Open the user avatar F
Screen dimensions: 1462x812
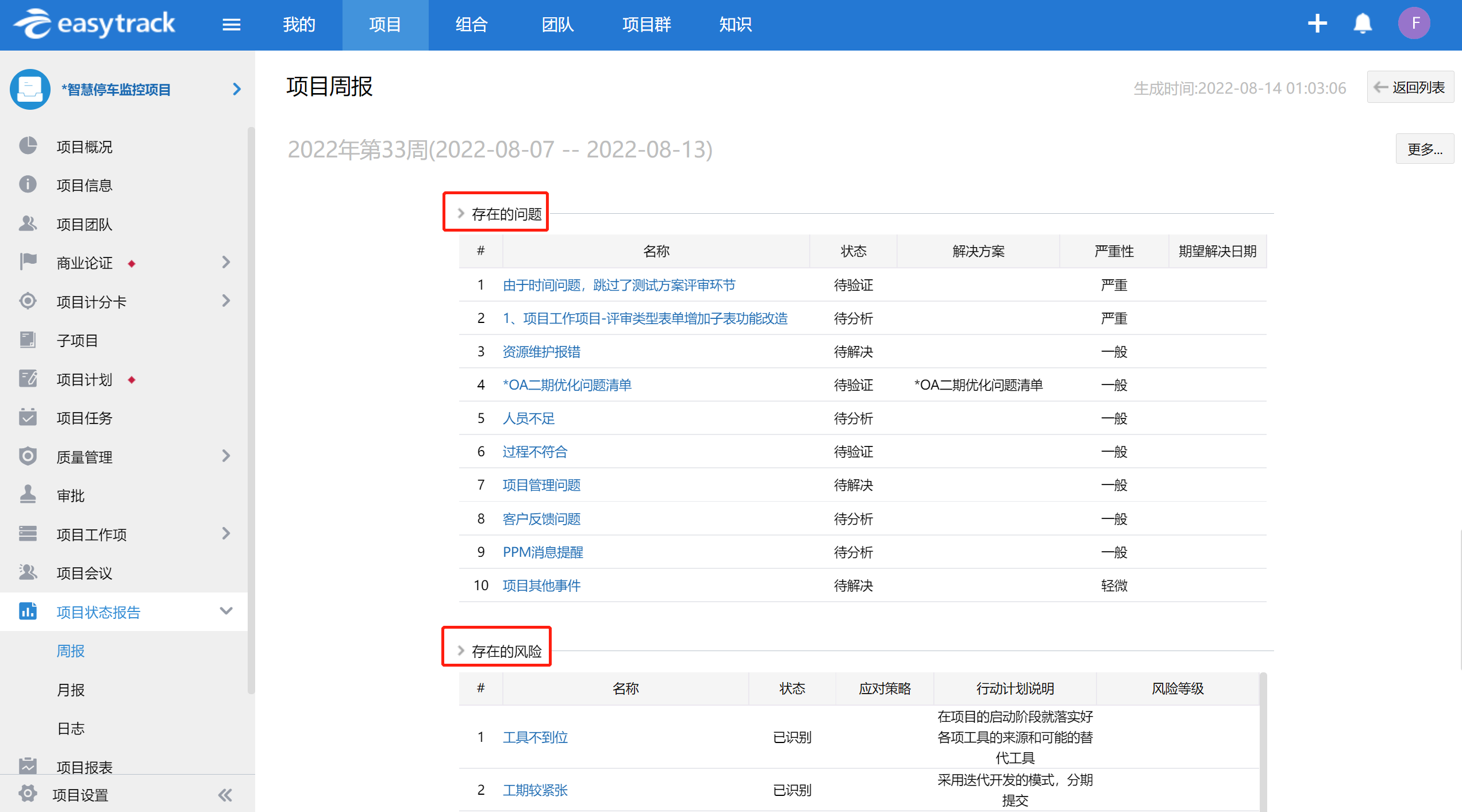pos(1414,24)
